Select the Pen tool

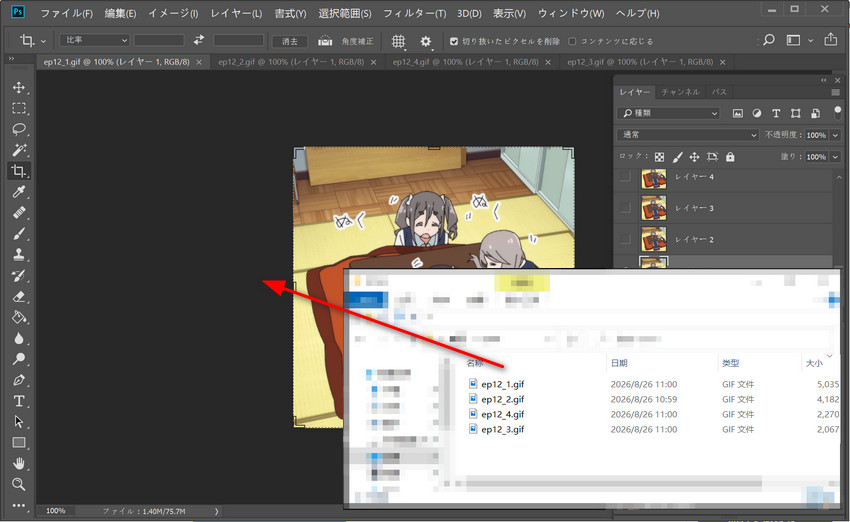(x=19, y=380)
